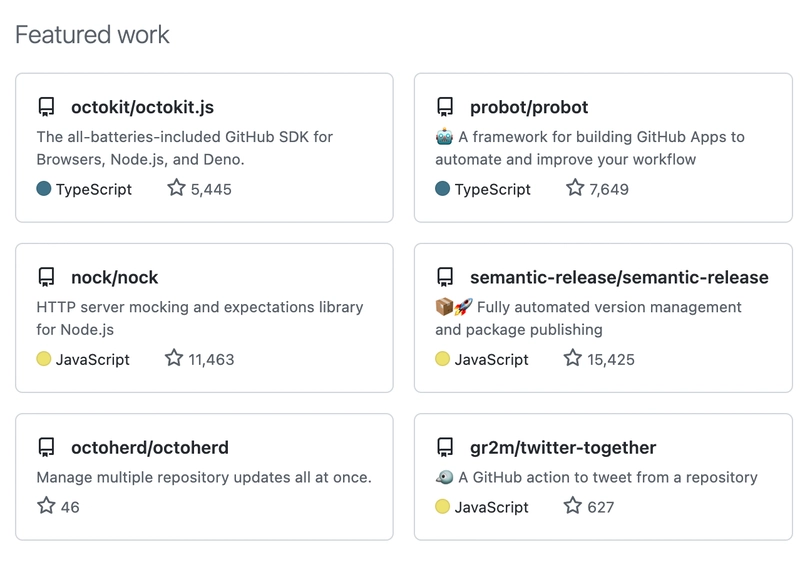Click repo icon beside semantic-release/semantic-release

(445, 277)
